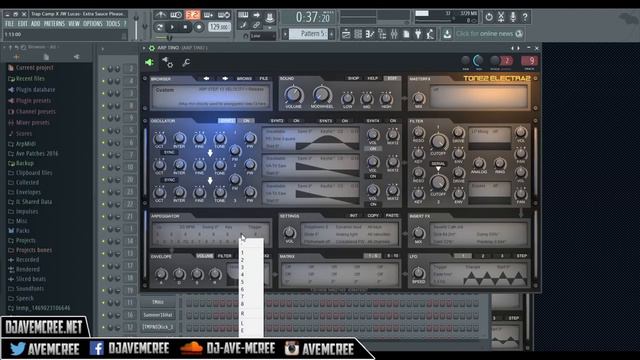This screenshot has height=360, width=640.
Task: Select SYNTH 2 tab
Action: pos(277,121)
